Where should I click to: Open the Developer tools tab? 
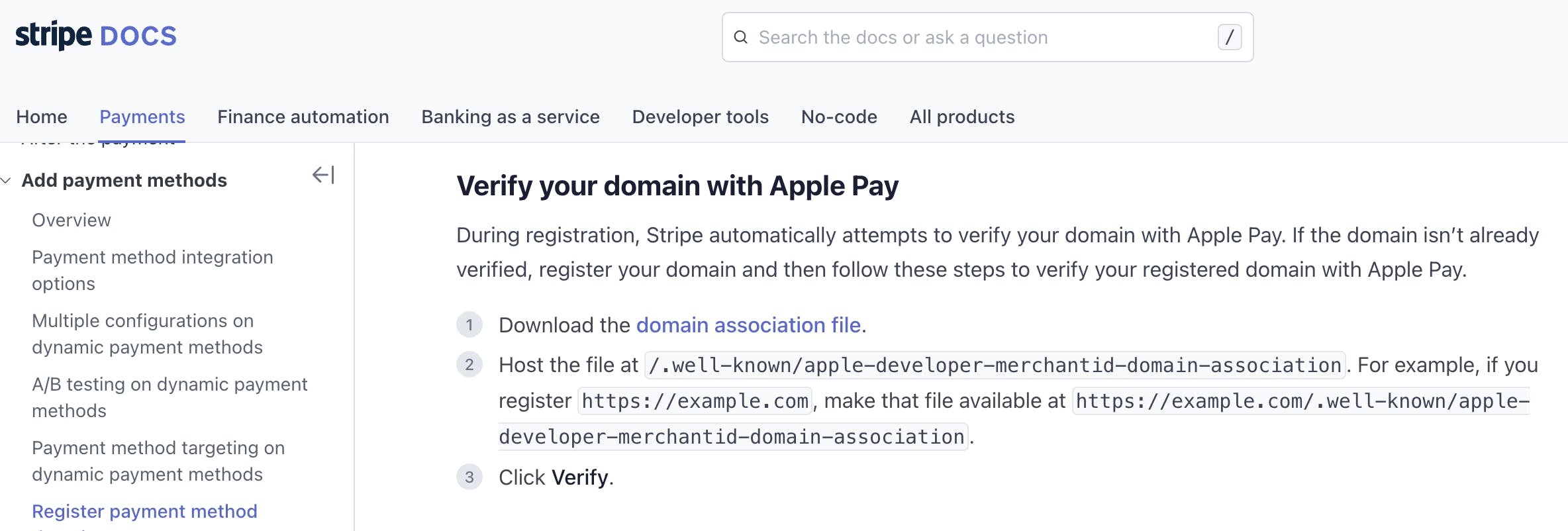pyautogui.click(x=701, y=117)
